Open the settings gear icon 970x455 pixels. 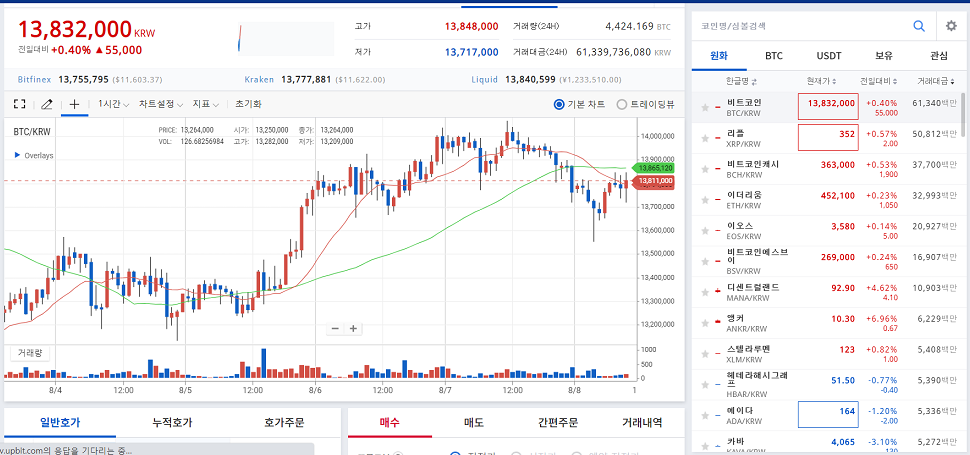(x=951, y=26)
